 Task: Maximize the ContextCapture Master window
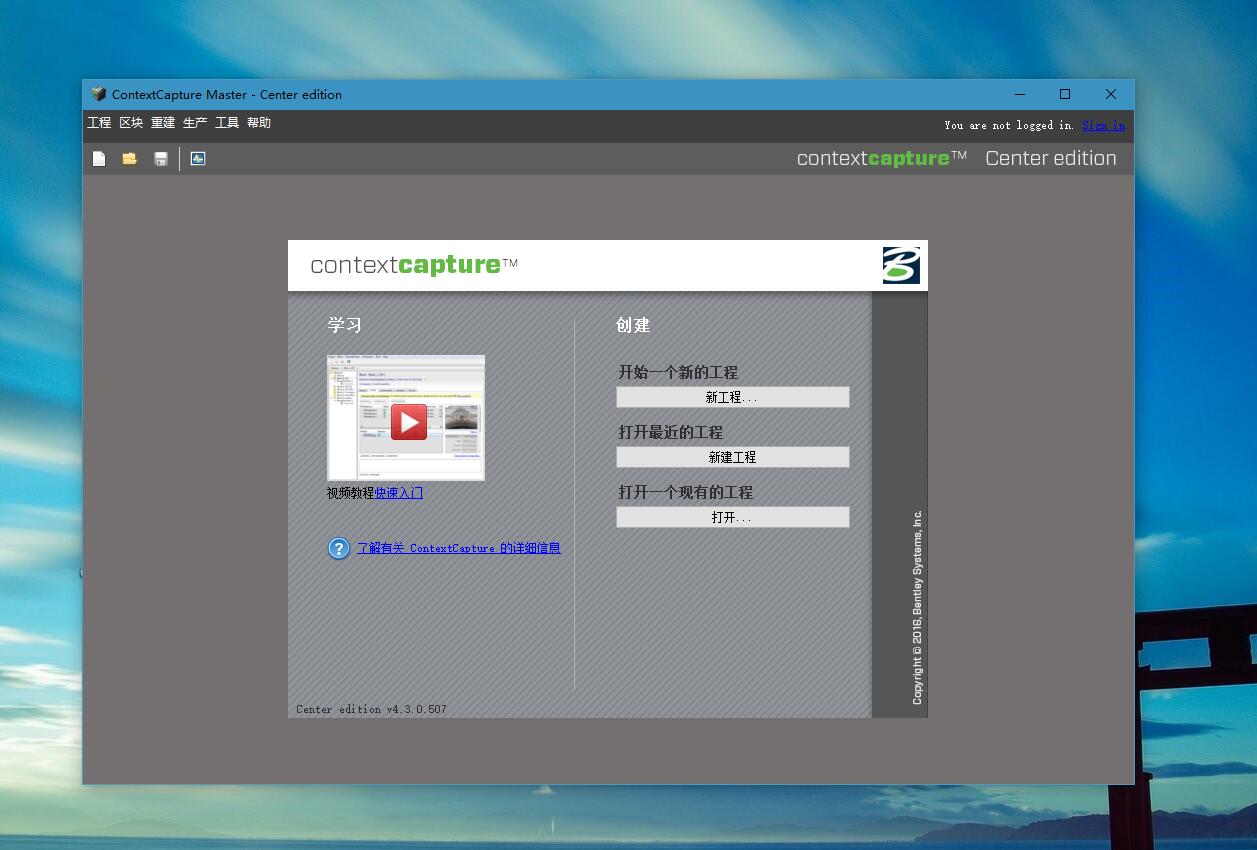[1065, 94]
